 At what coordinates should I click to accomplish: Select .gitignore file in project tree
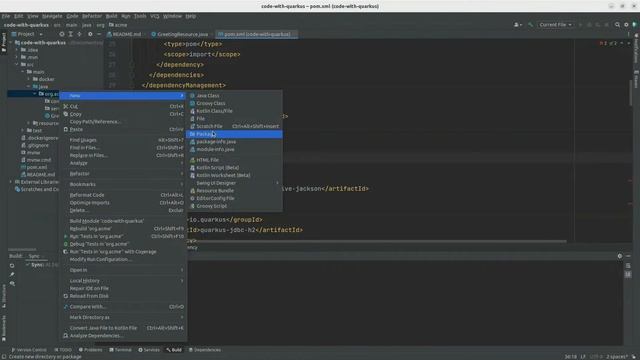pyautogui.click(x=36, y=145)
